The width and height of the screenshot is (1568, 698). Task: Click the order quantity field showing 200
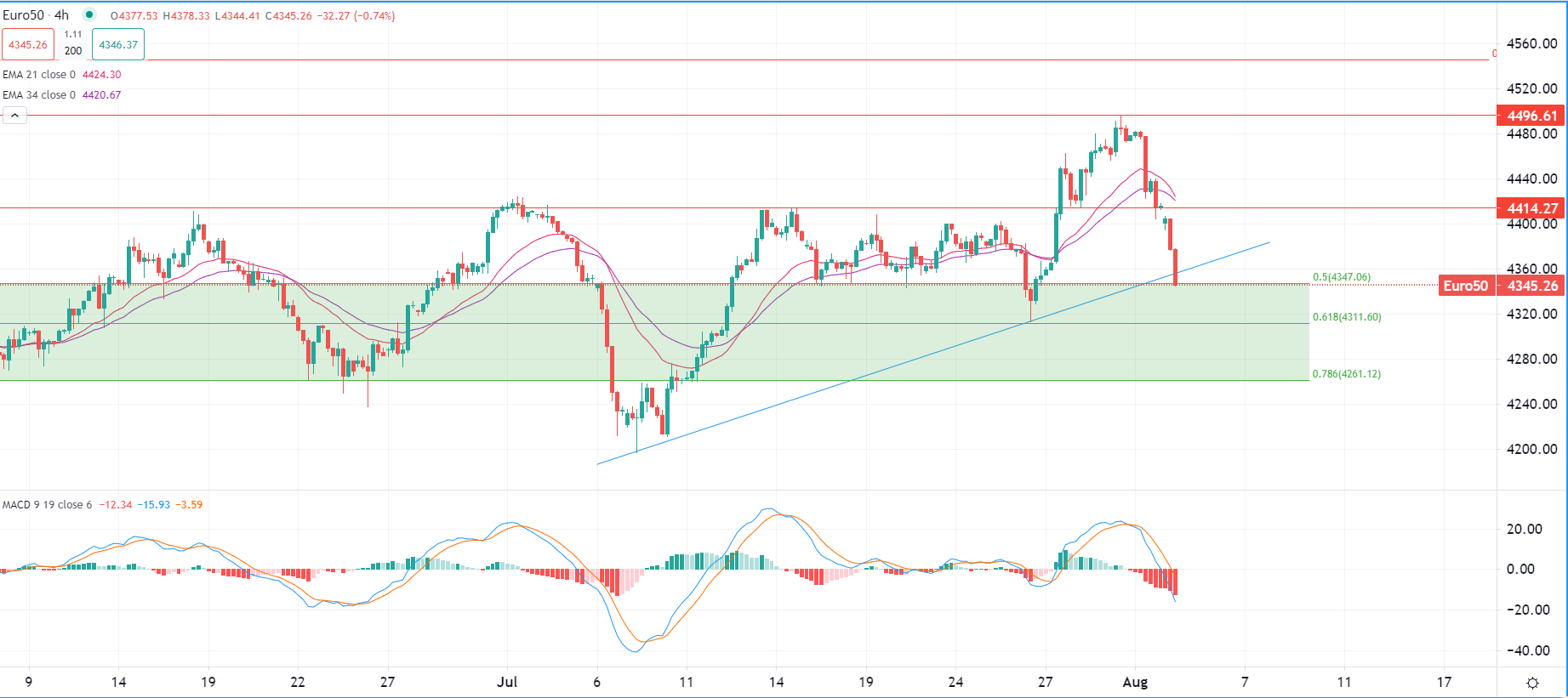[x=73, y=51]
